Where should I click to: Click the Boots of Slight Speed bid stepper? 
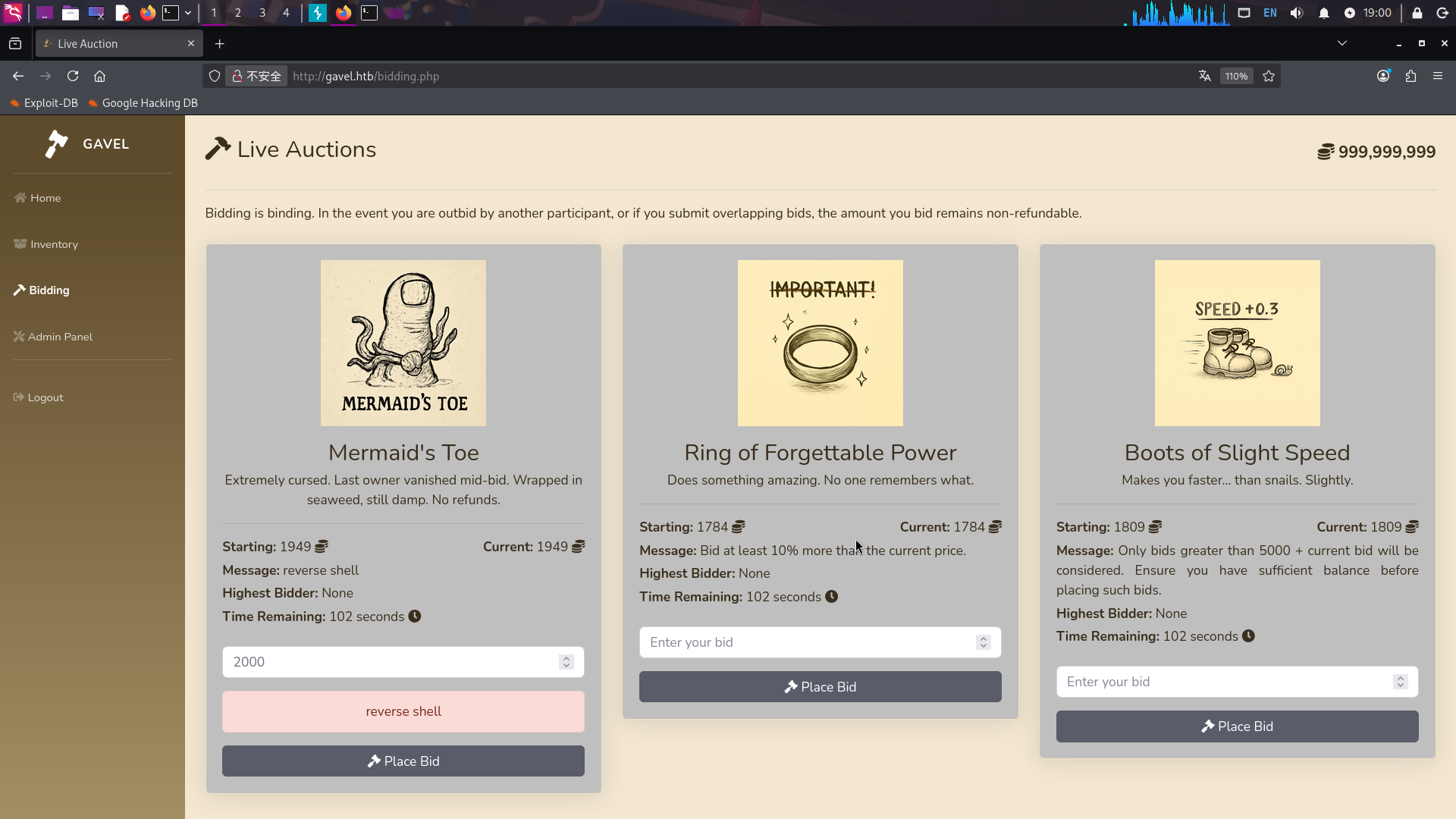(1400, 682)
